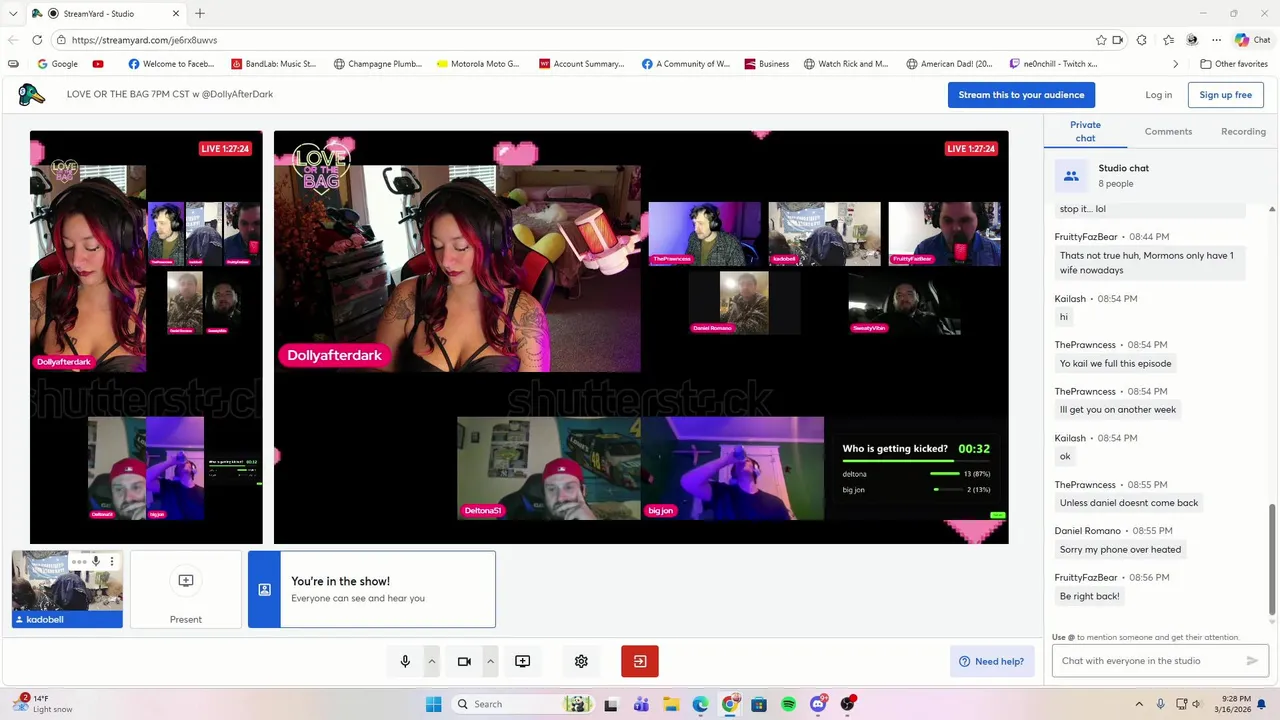Open the favorites star list icon

pyautogui.click(x=1168, y=40)
